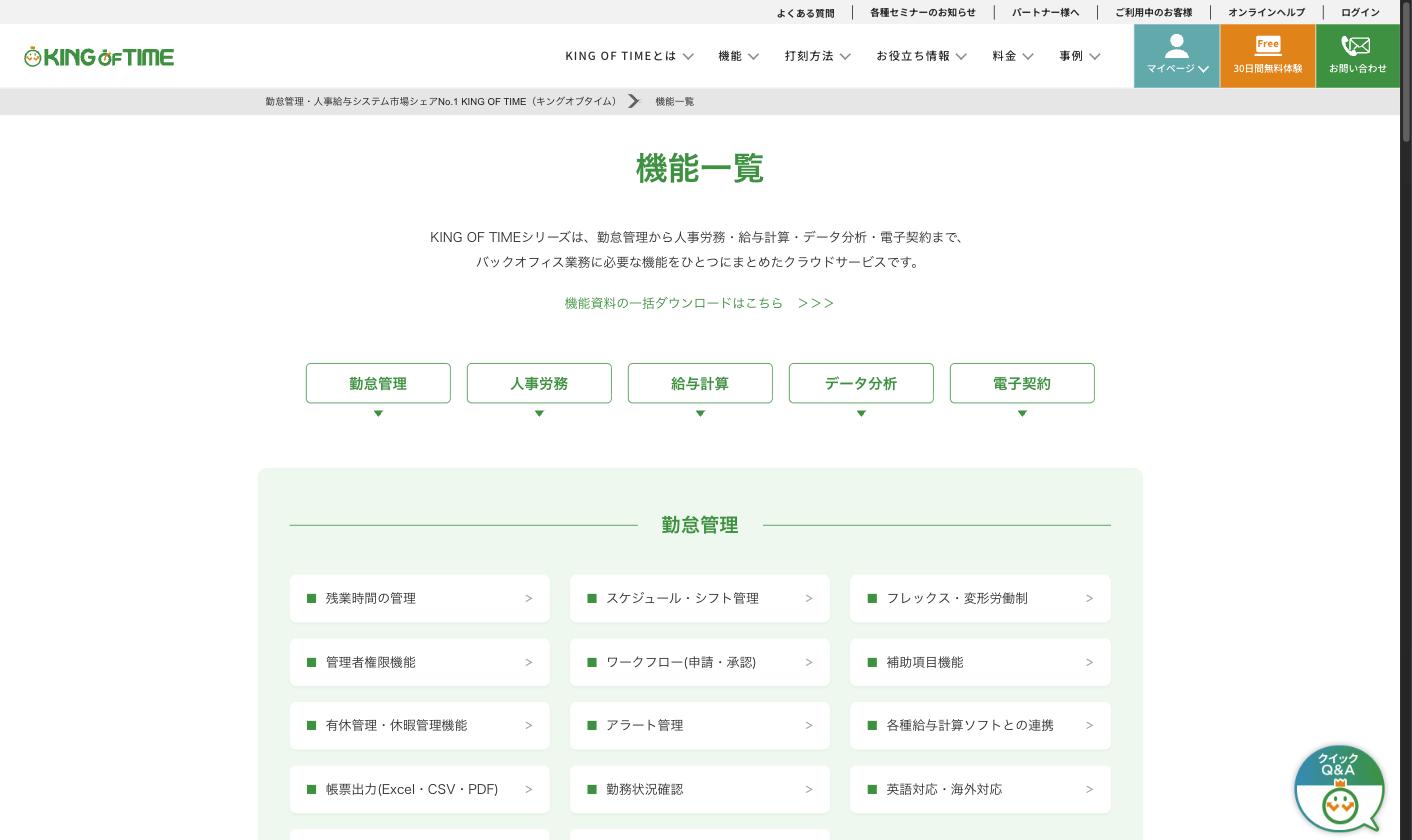The height and width of the screenshot is (840, 1412).
Task: Open the クイックQ&A chat mascot
Action: click(1339, 789)
